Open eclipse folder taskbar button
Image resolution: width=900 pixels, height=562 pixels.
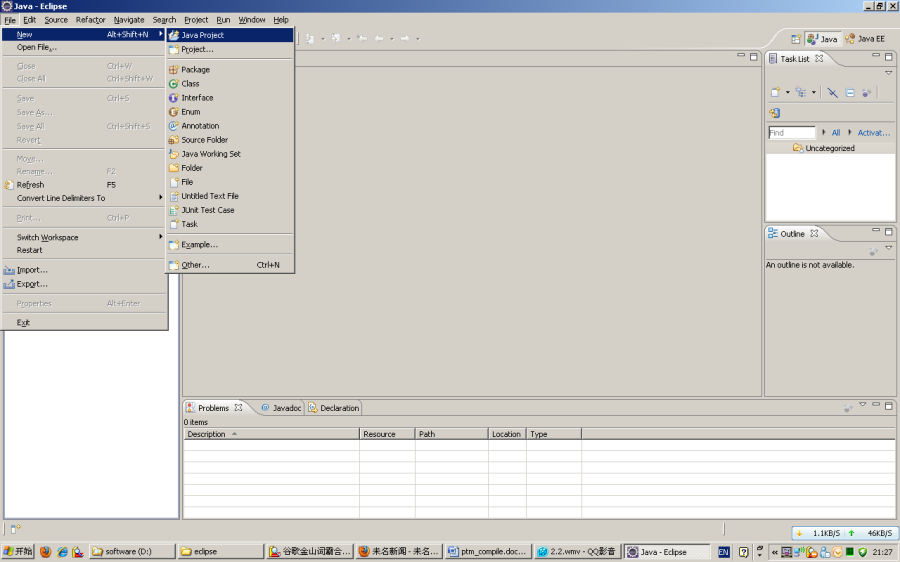tap(219, 552)
